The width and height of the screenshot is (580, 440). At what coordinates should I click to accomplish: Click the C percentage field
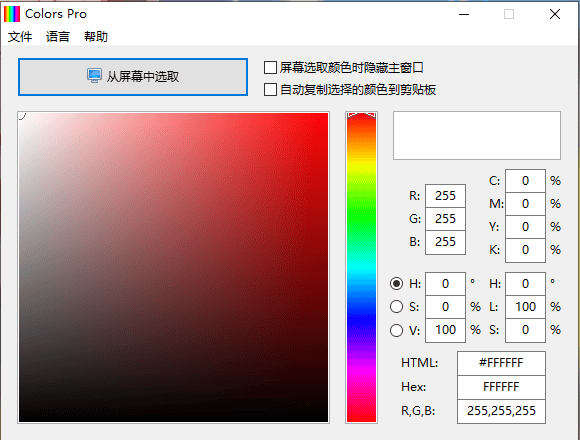point(525,181)
